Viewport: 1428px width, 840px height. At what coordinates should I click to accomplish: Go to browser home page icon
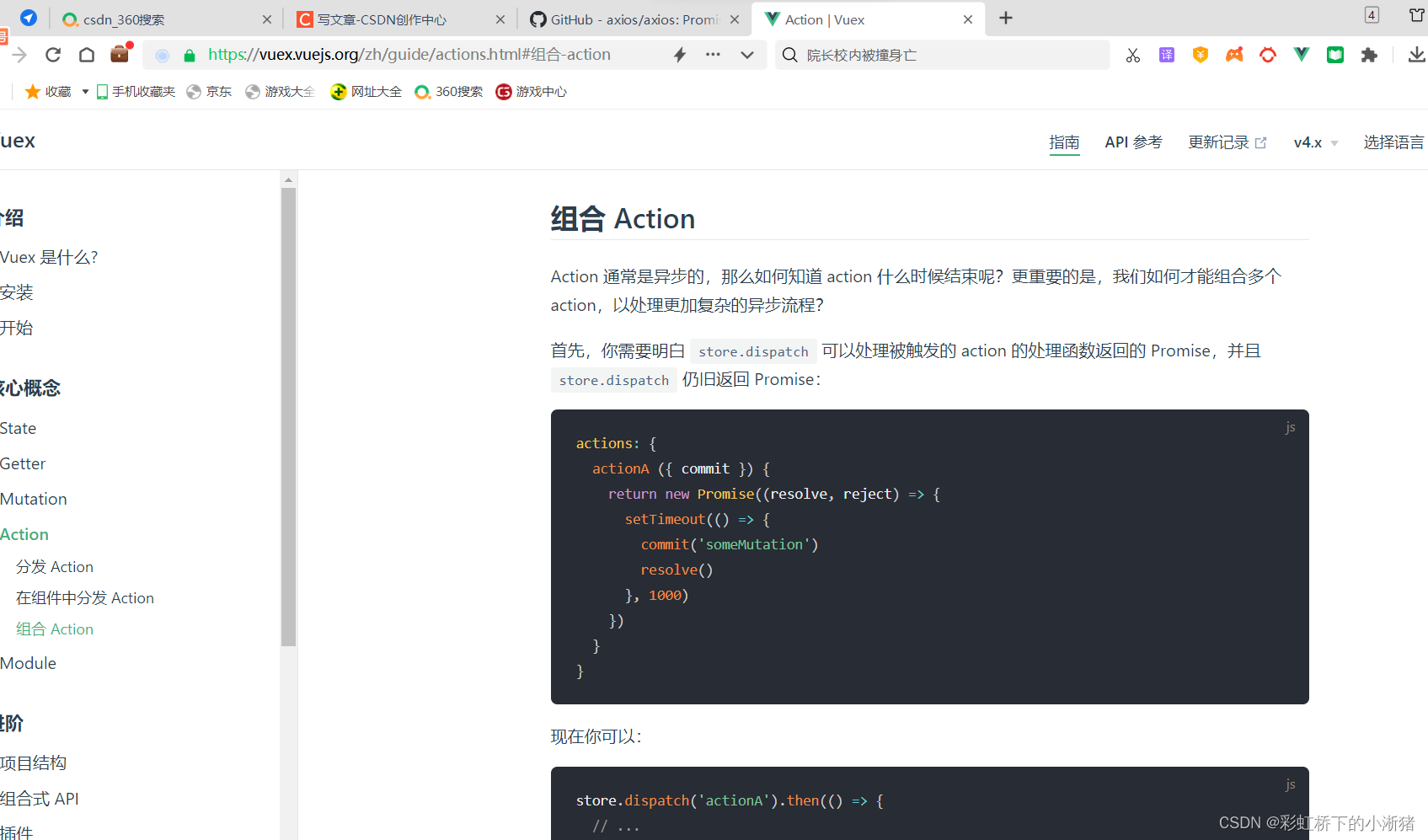(86, 55)
